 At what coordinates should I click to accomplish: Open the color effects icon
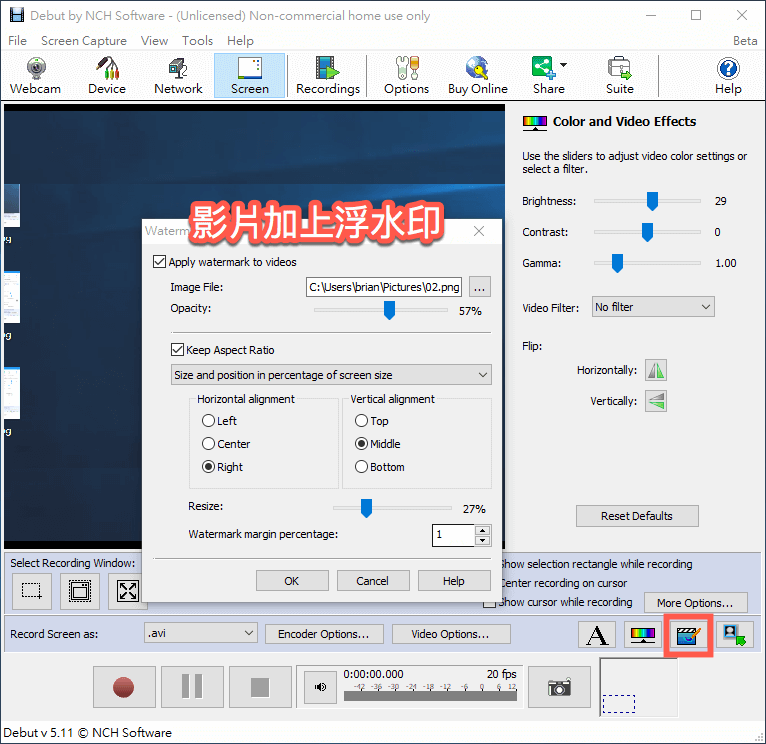(641, 635)
